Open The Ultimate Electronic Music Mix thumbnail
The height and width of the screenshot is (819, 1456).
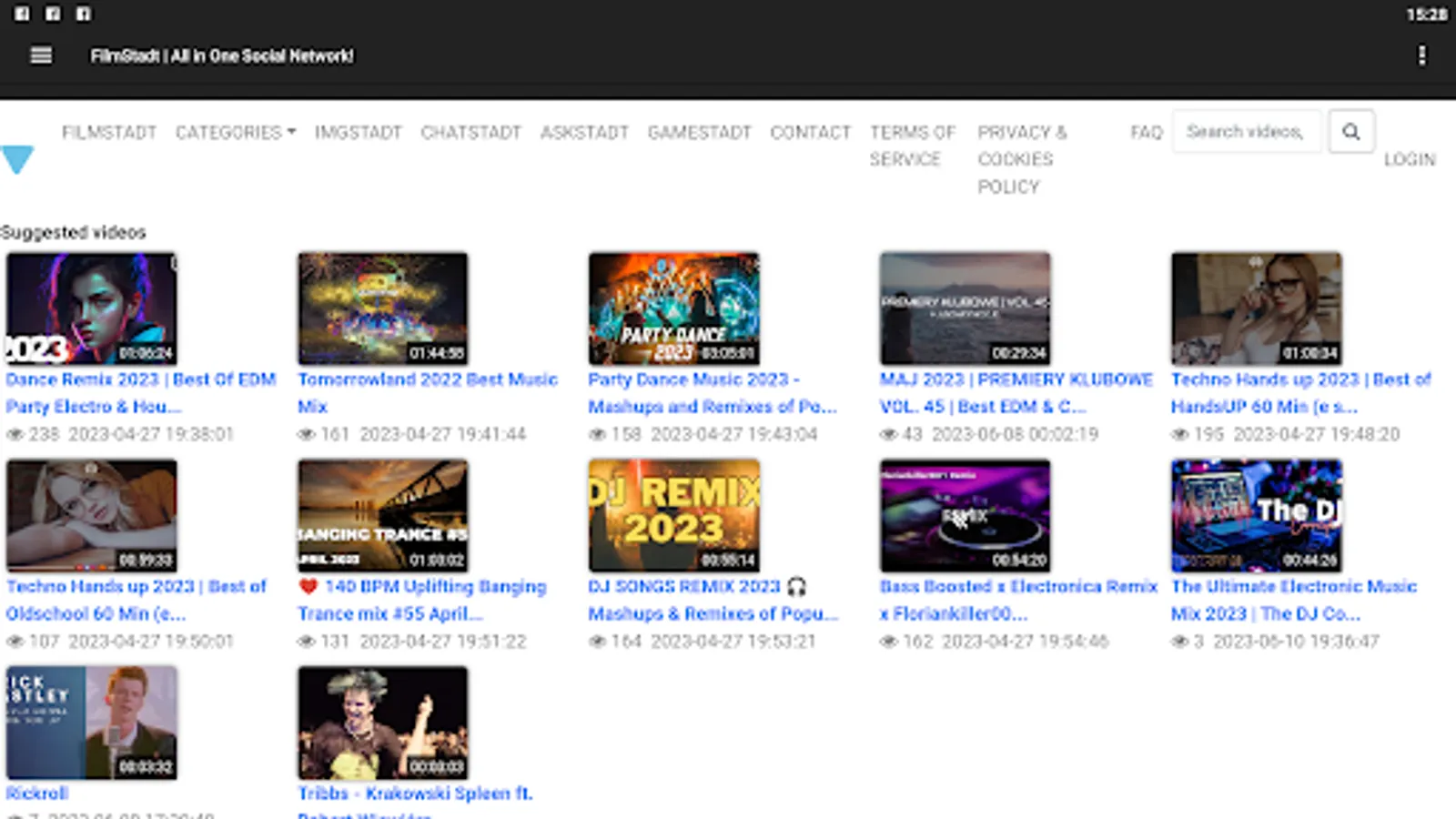[1256, 515]
